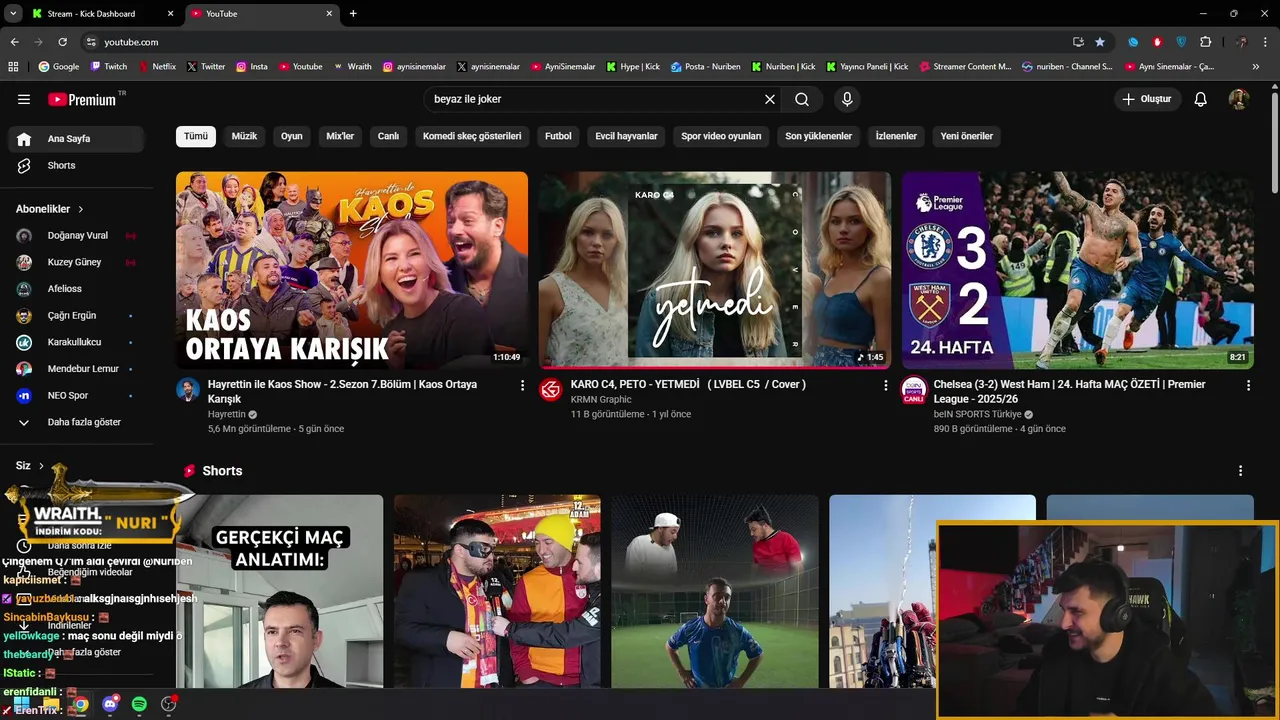Select the Canlı filter chip
Viewport: 1280px width, 720px height.
click(388, 136)
